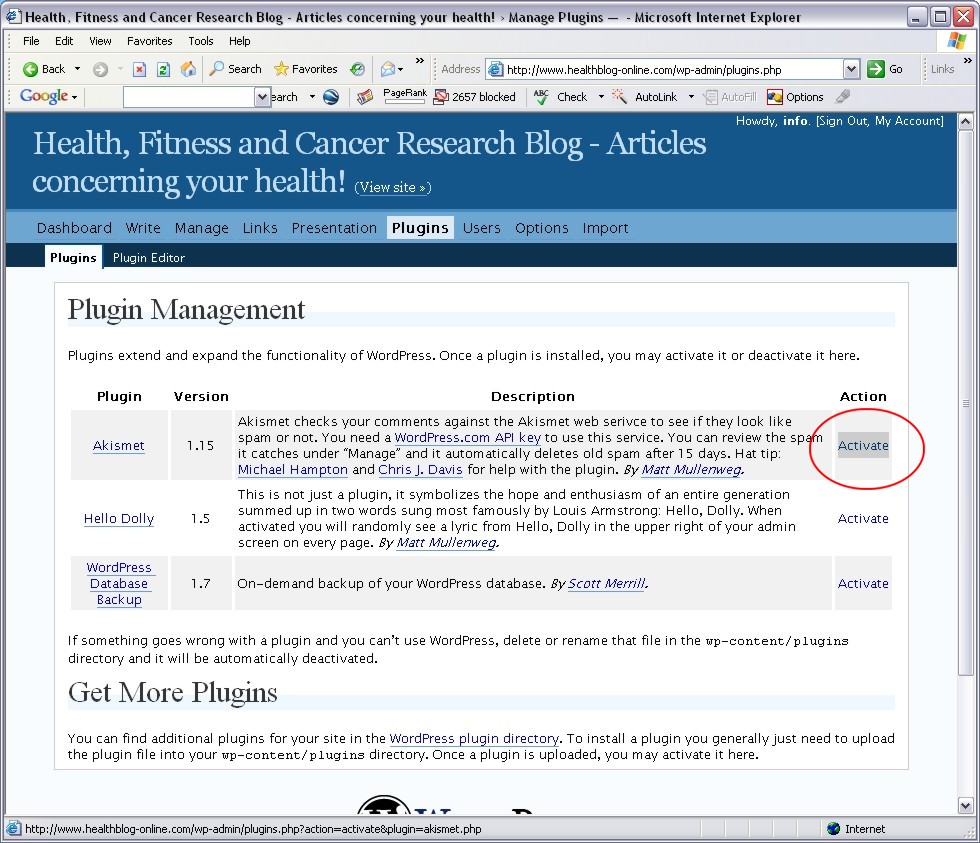This screenshot has height=843, width=980.
Task: Open the Back button history dropdown
Action: point(78,69)
